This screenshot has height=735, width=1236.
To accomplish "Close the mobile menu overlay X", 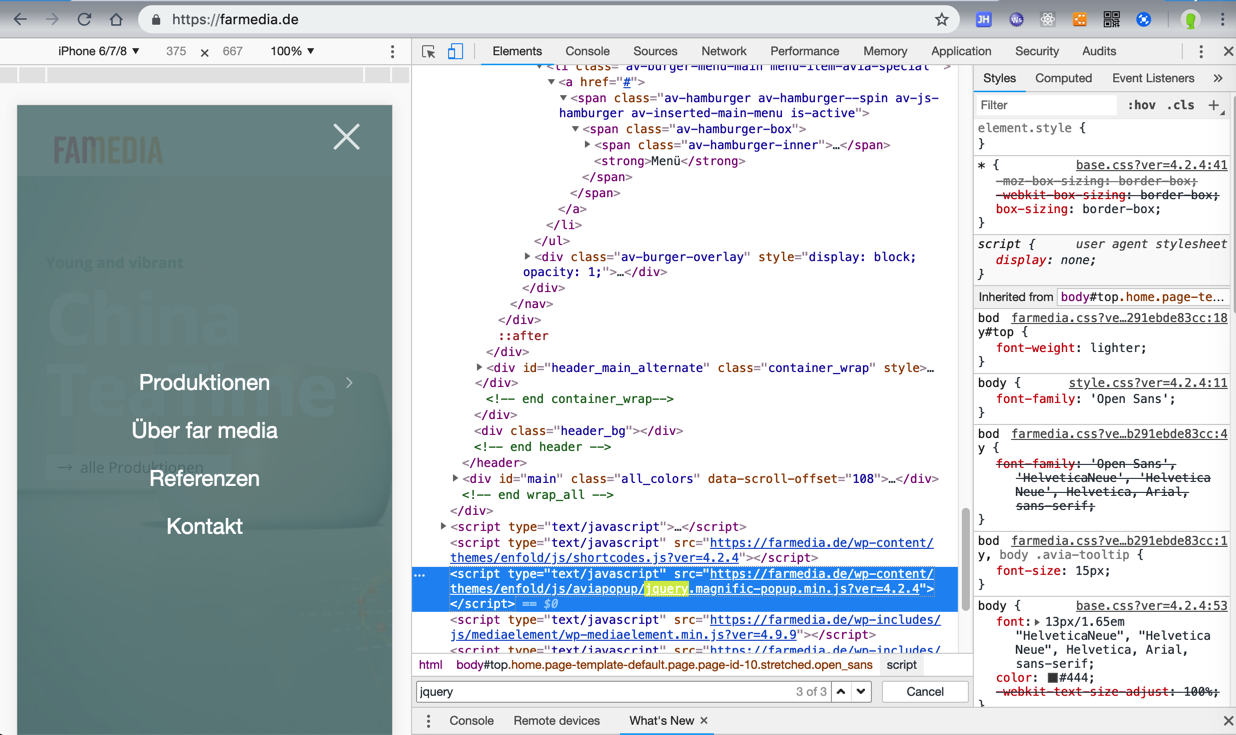I will pyautogui.click(x=346, y=137).
